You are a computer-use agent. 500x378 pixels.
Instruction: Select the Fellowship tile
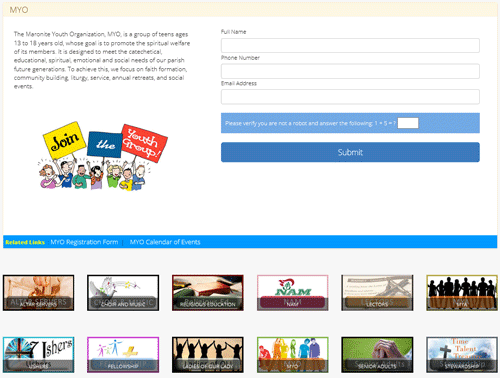[123, 355]
